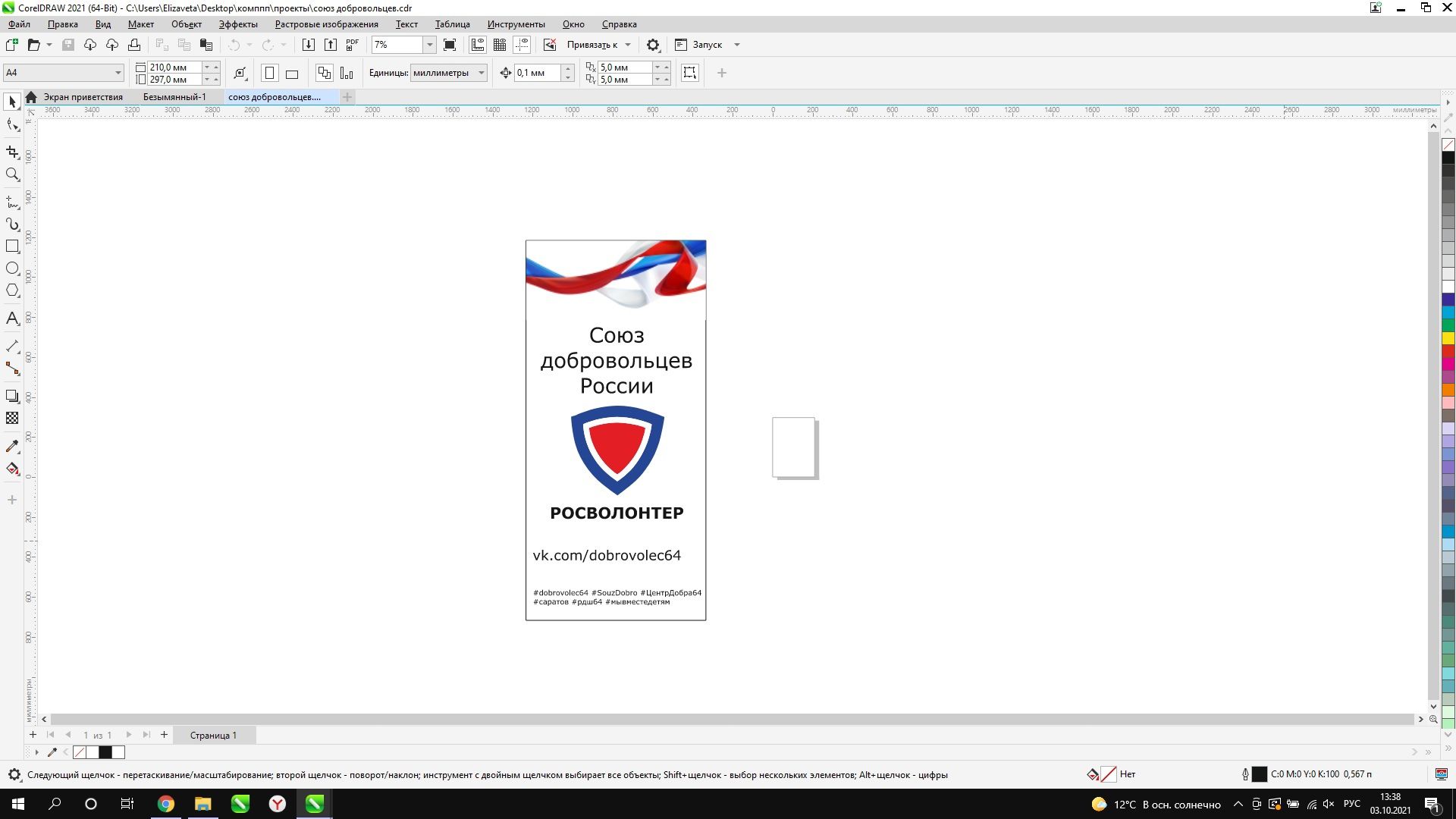
Task: Select the Connector tool
Action: 12,369
